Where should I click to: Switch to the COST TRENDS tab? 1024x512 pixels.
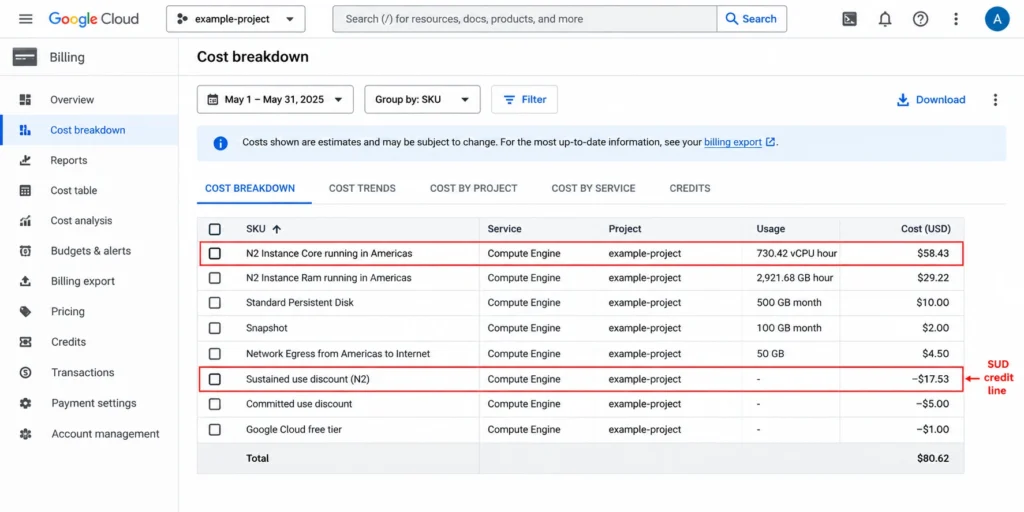click(362, 188)
